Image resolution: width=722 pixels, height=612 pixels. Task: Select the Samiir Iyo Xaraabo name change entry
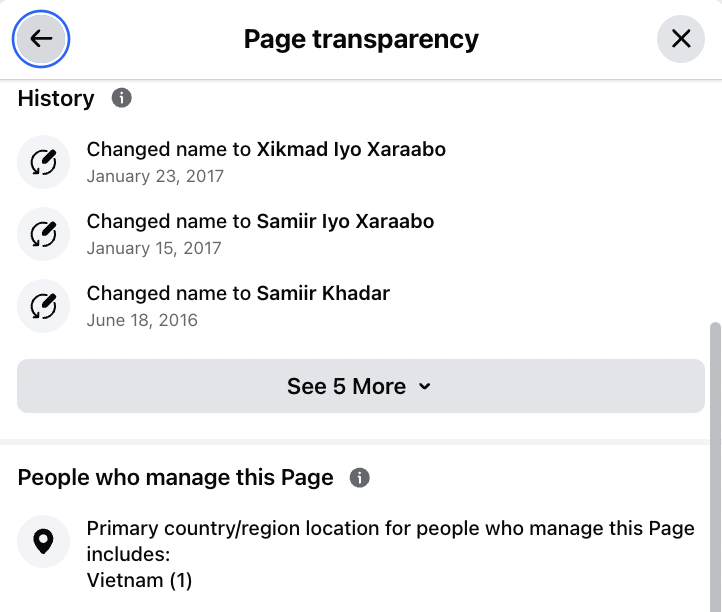click(260, 222)
